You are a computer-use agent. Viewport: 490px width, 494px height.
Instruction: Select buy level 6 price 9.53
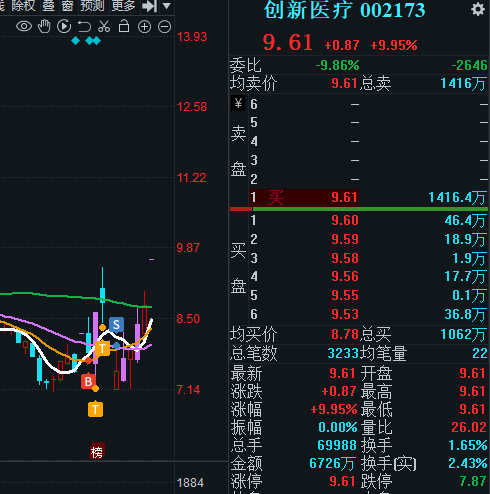[x=345, y=314]
